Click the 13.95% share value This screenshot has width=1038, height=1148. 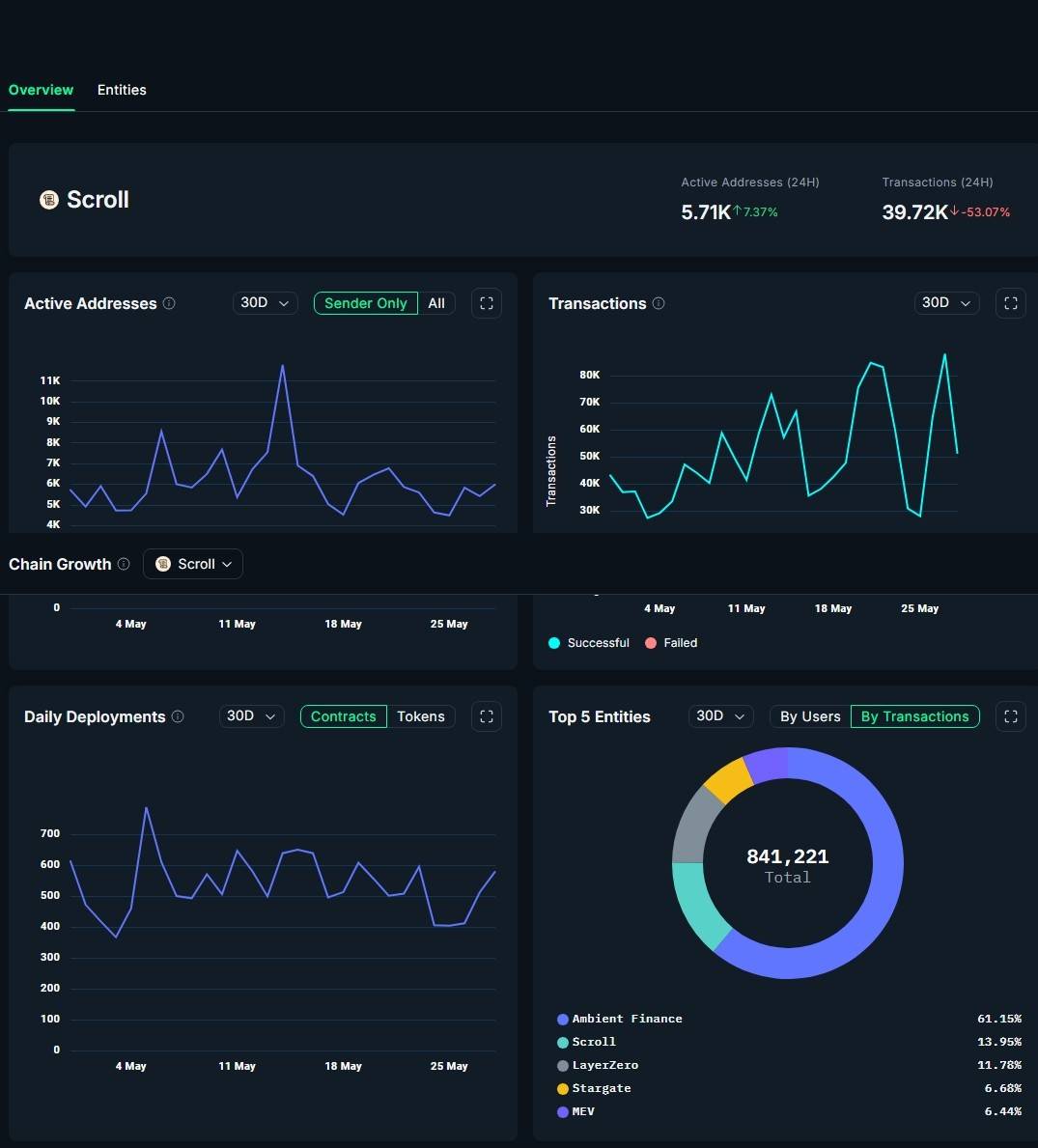(999, 1042)
